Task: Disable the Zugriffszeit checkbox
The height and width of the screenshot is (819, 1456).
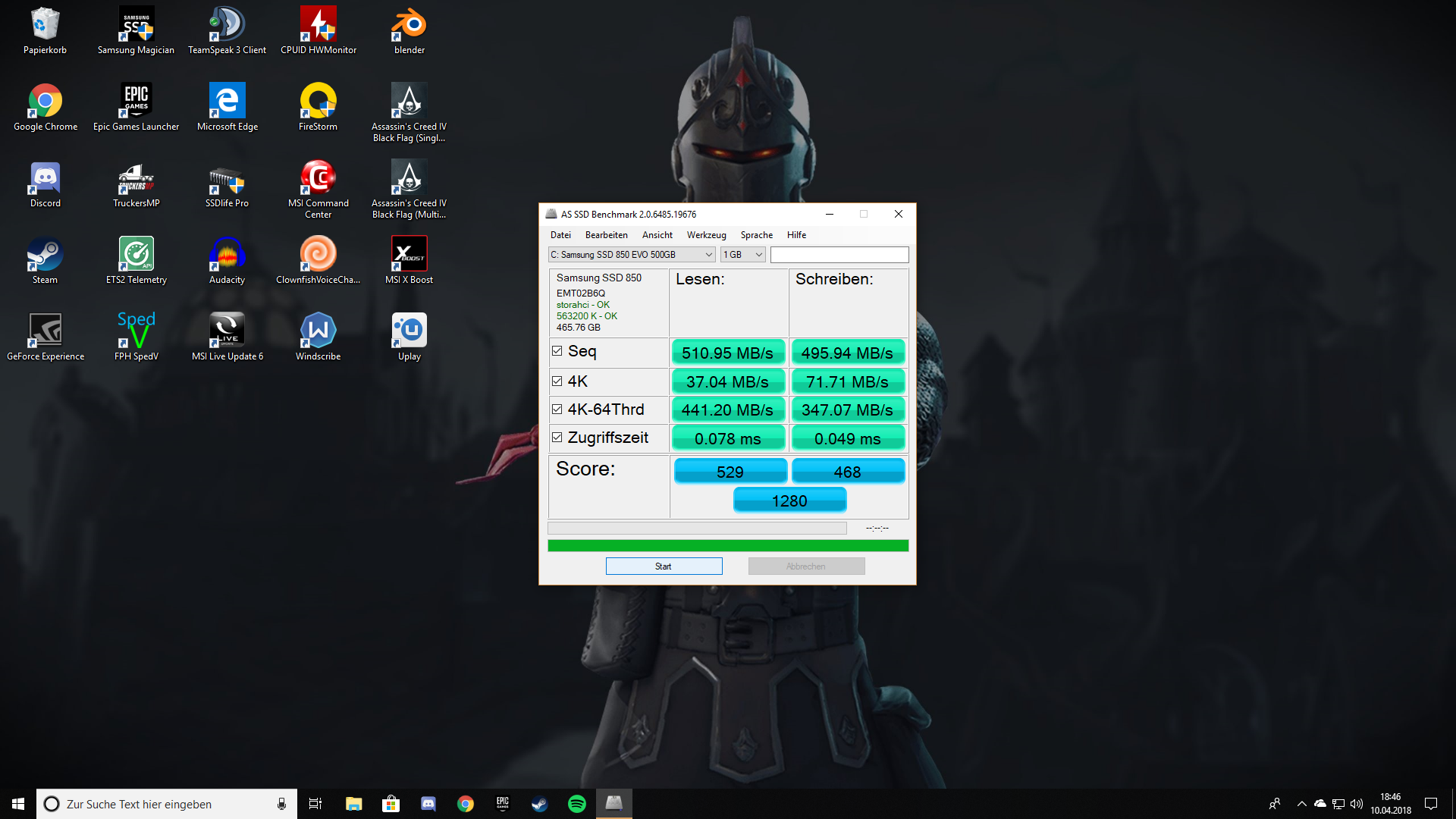Action: click(557, 438)
